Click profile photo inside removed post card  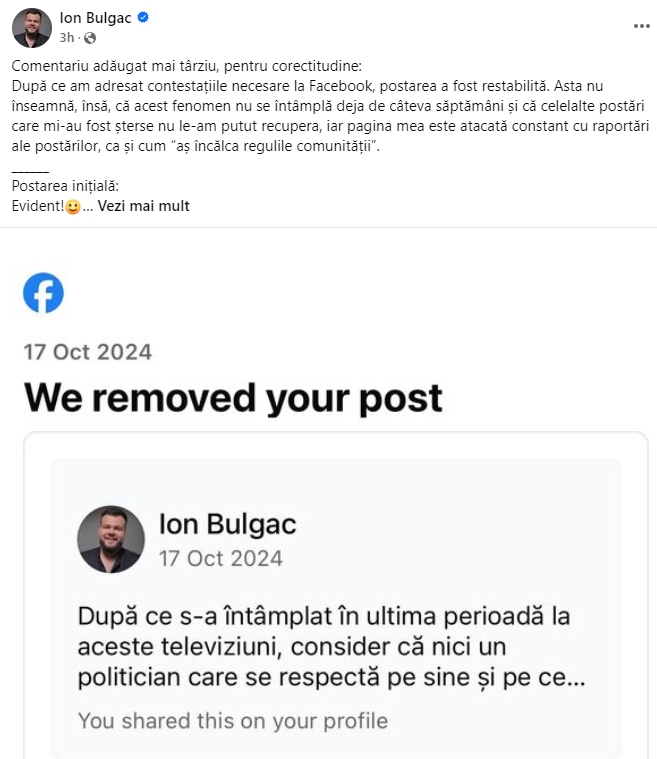(110, 539)
